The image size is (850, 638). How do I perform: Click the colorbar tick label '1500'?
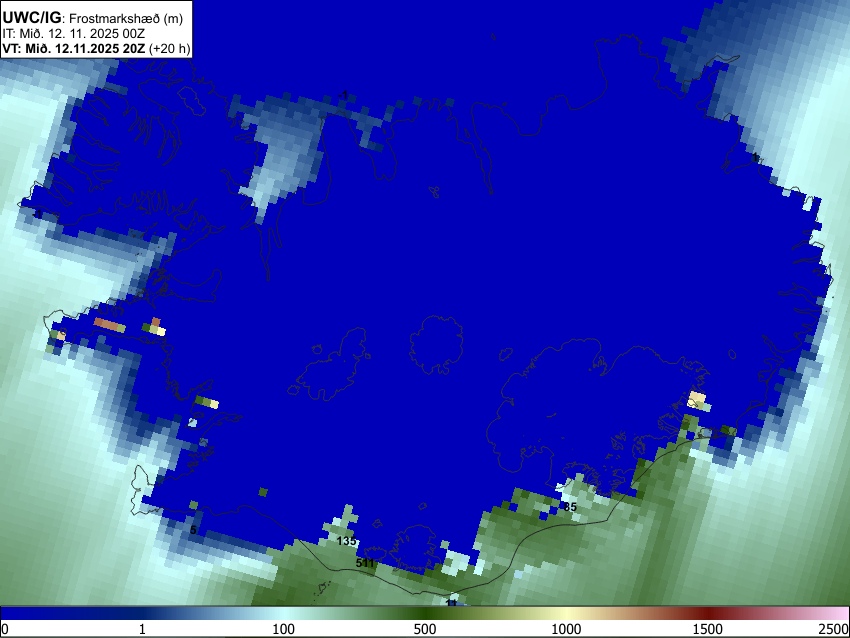(x=708, y=629)
